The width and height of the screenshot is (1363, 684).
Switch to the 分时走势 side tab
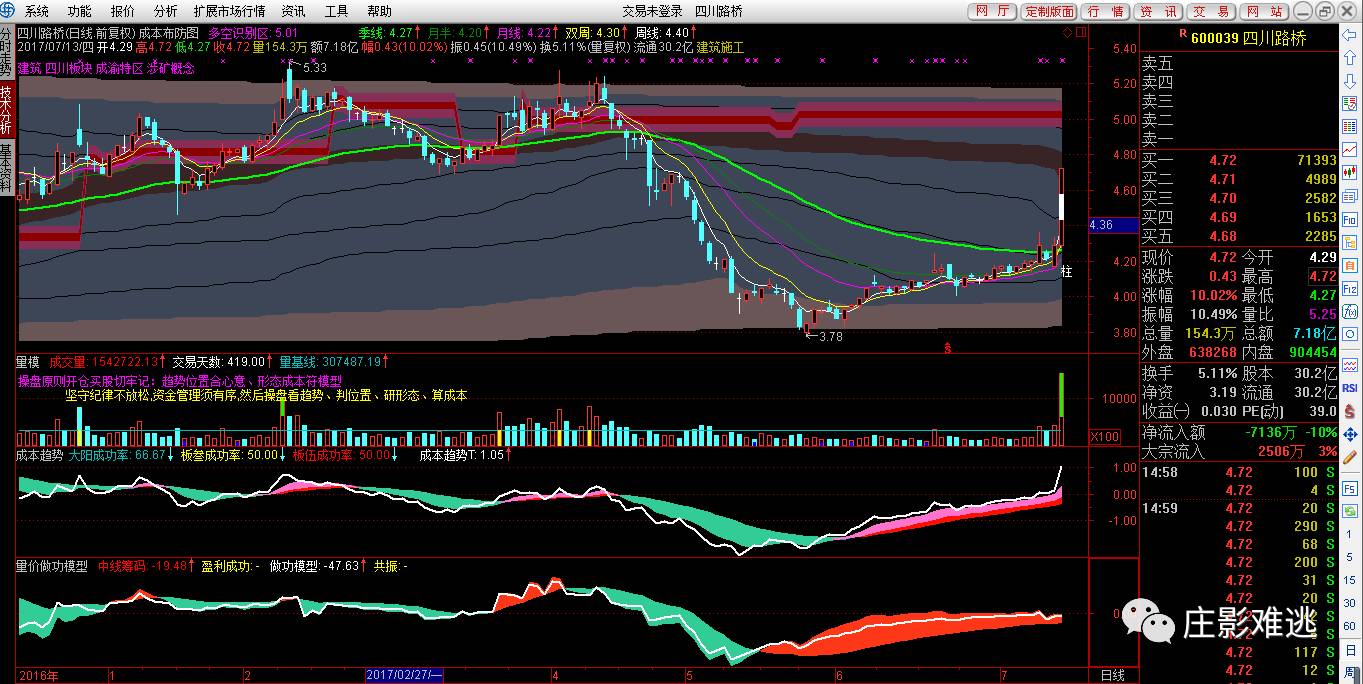pyautogui.click(x=7, y=51)
